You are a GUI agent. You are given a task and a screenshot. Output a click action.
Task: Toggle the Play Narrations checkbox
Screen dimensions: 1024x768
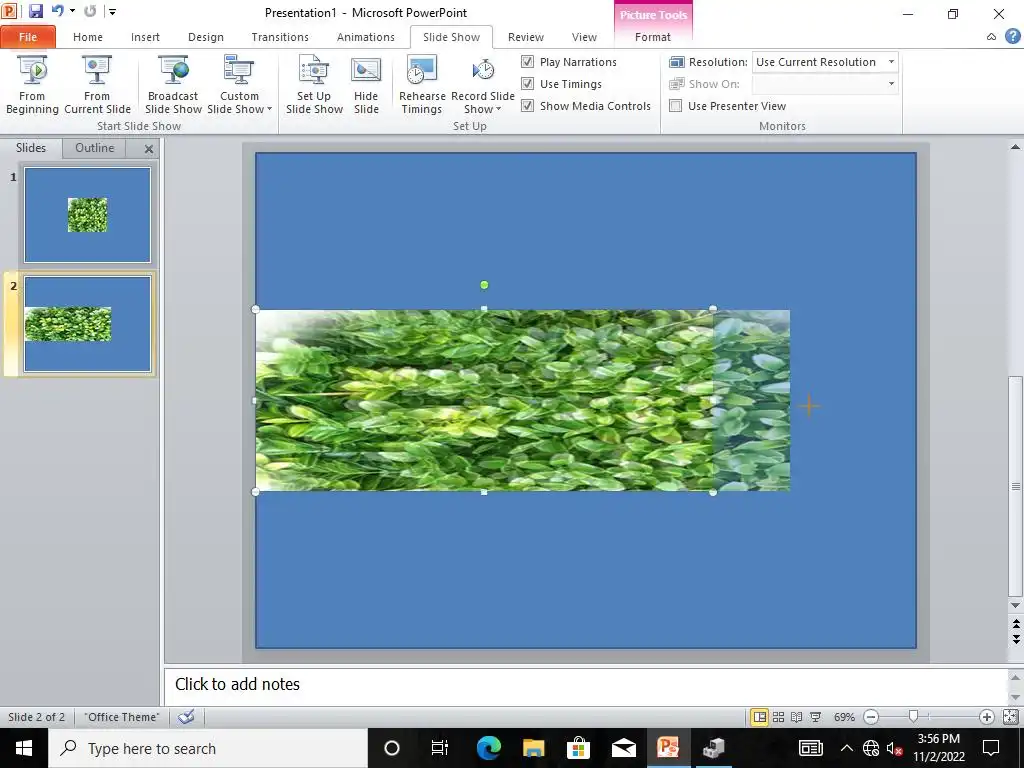click(528, 62)
